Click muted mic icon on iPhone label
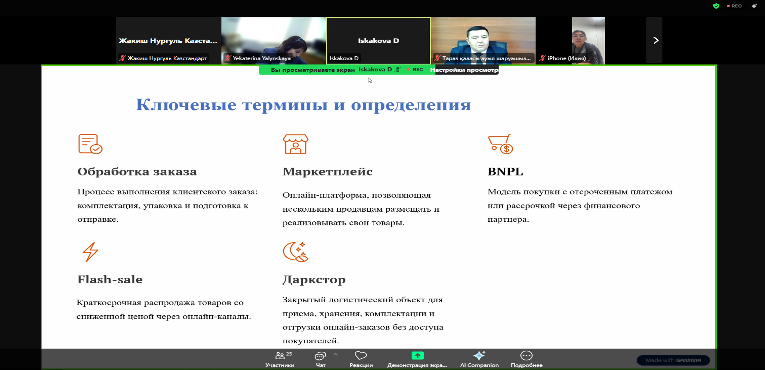 tap(543, 58)
